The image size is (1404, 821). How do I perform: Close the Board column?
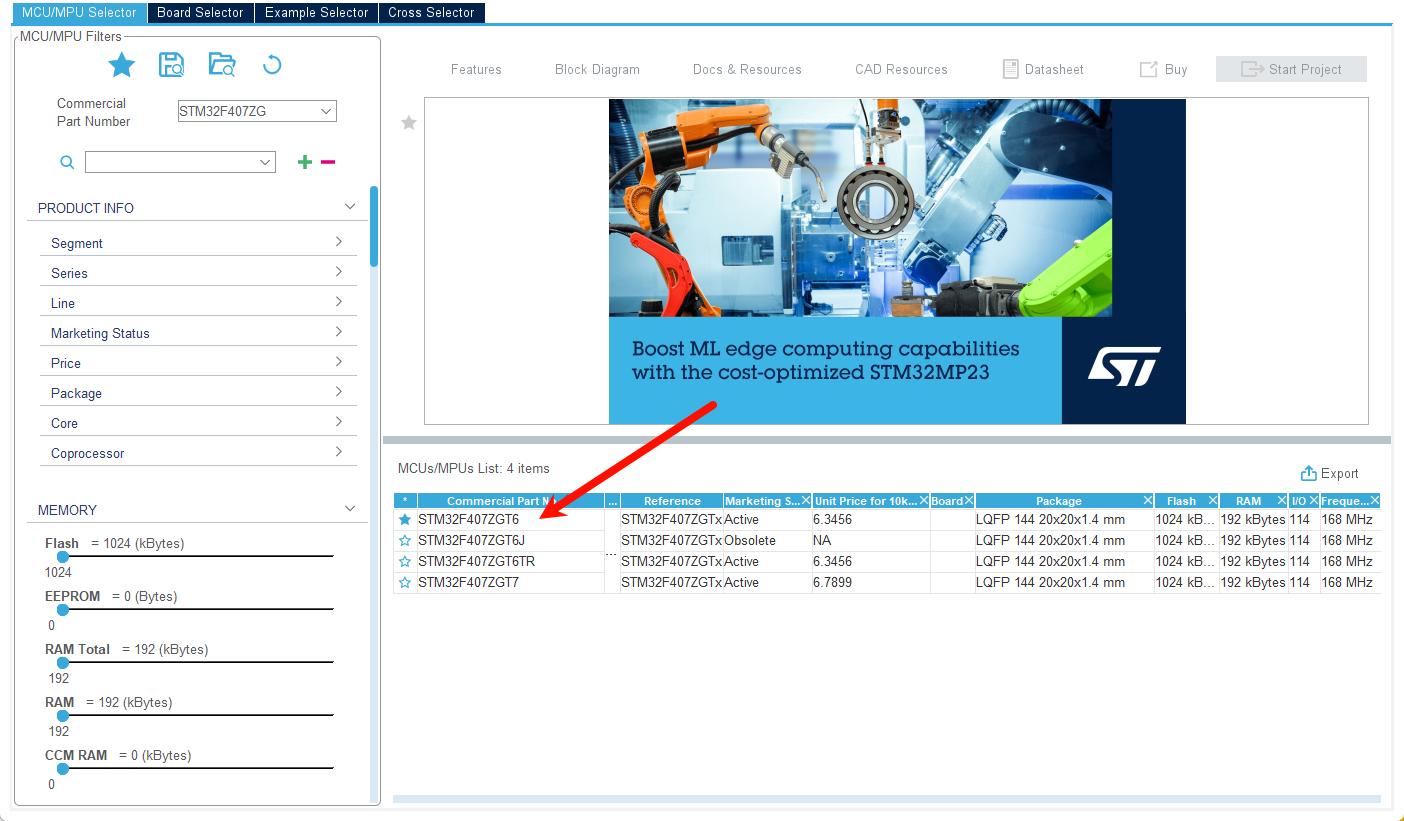click(969, 501)
